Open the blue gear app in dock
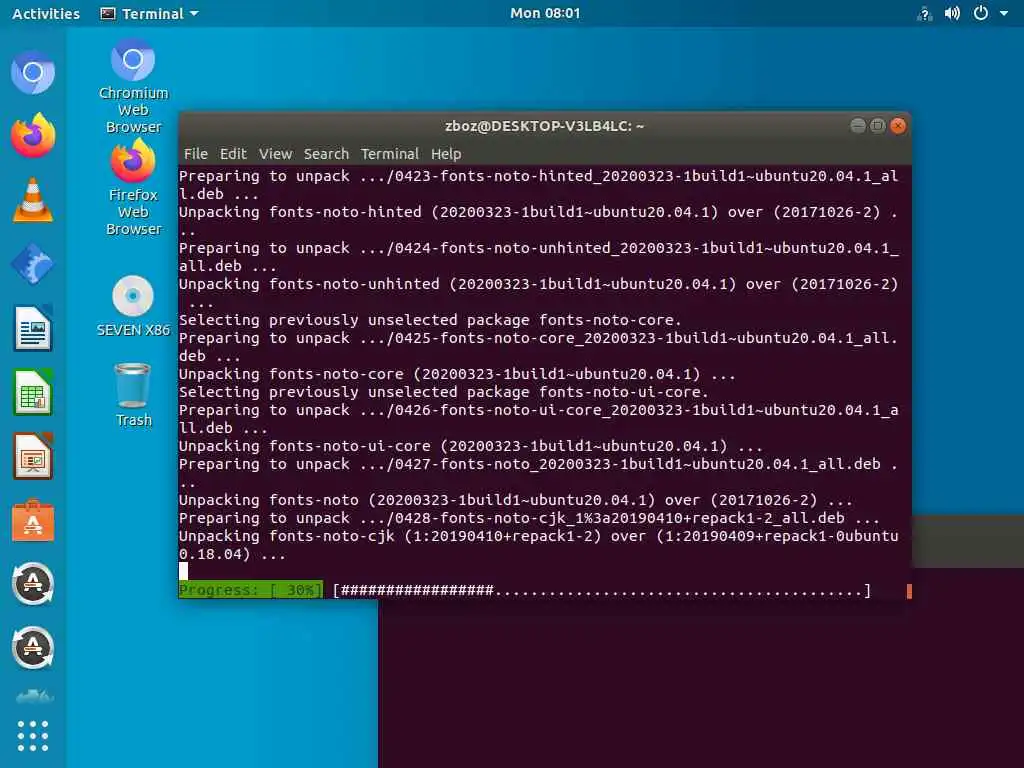This screenshot has width=1024, height=768. [x=33, y=264]
